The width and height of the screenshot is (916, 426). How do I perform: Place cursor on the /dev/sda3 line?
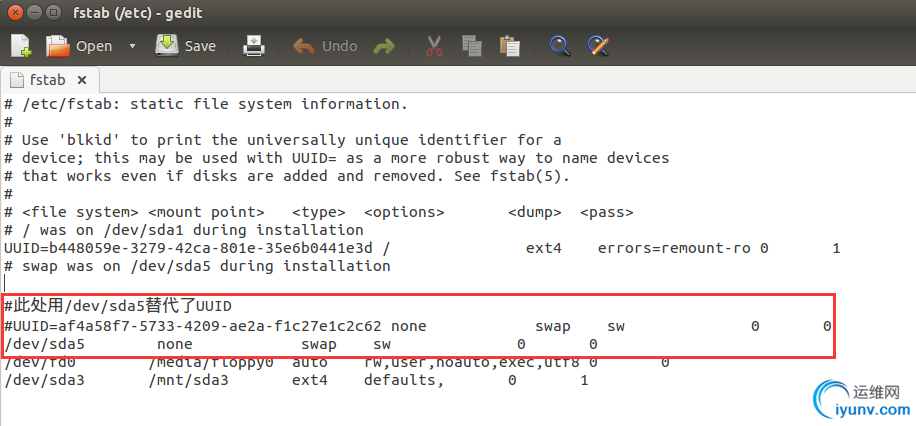pos(200,381)
